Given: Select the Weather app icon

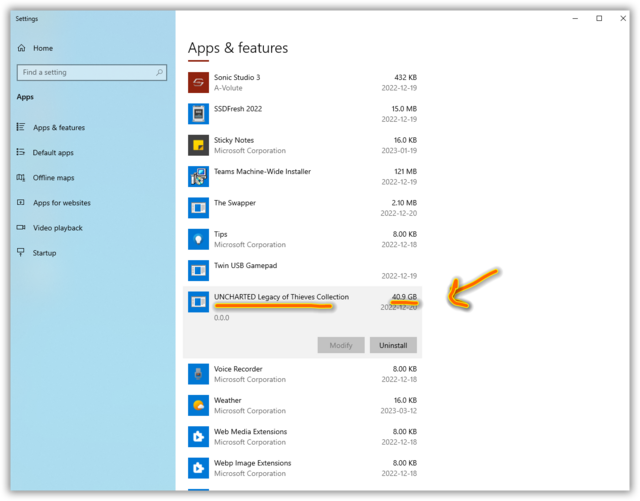Looking at the screenshot, I should [198, 405].
